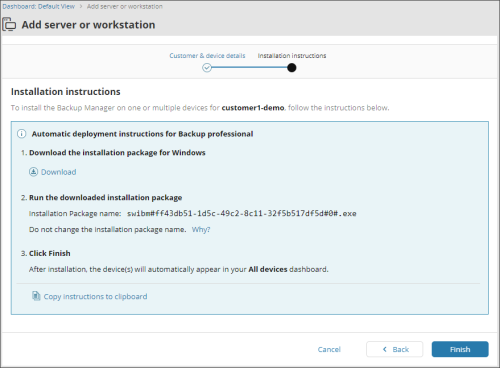Click the Add server or workstation header icon
Viewport: 500px width, 368px height.
point(9,25)
